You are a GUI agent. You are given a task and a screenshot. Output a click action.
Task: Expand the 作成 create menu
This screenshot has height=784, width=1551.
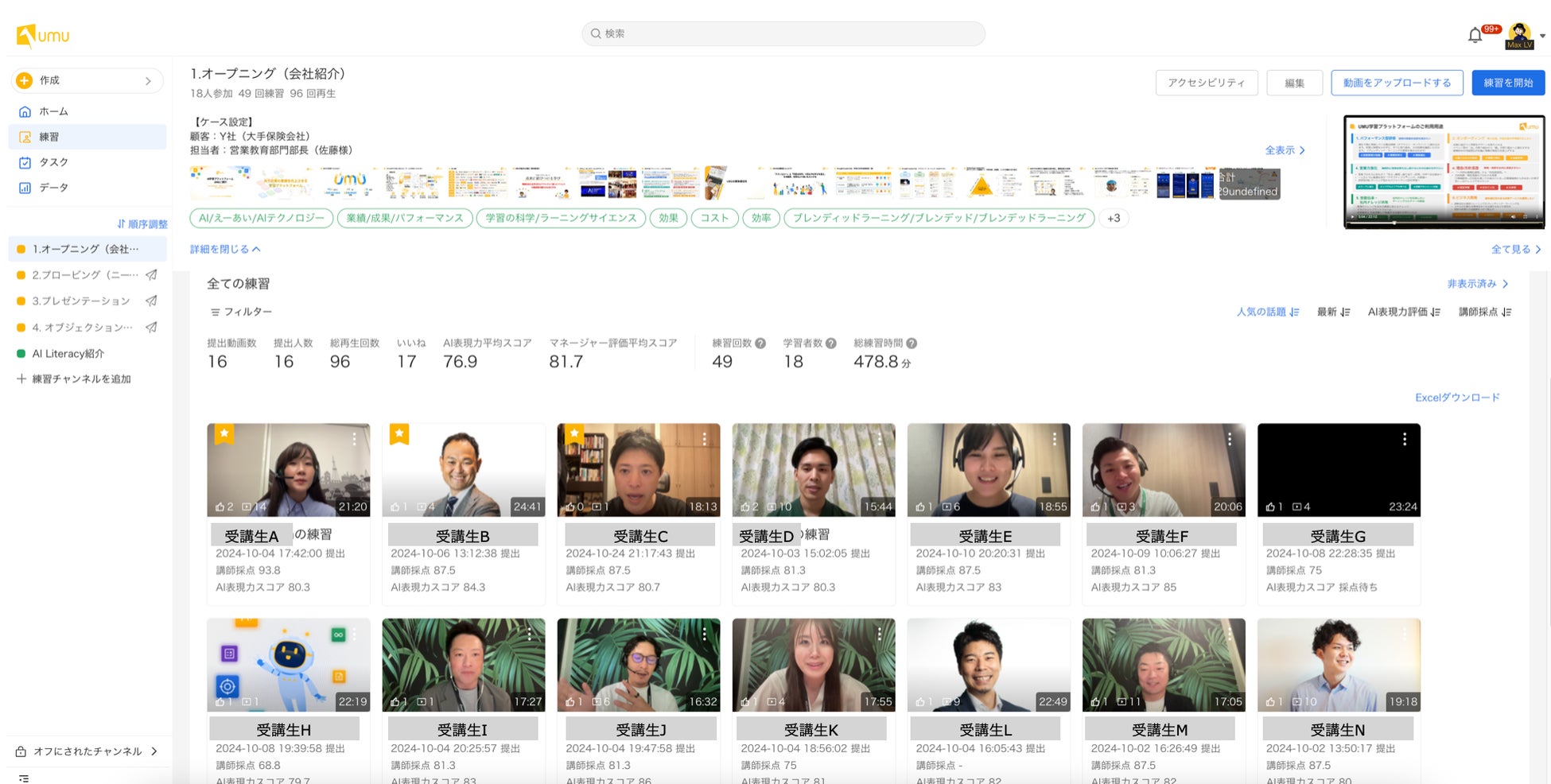click(x=87, y=80)
